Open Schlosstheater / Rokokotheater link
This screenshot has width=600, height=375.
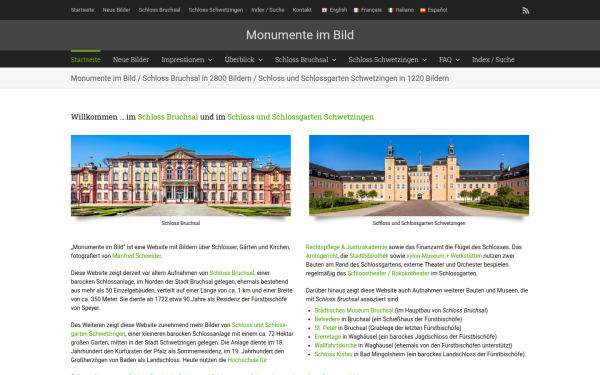[x=388, y=273]
